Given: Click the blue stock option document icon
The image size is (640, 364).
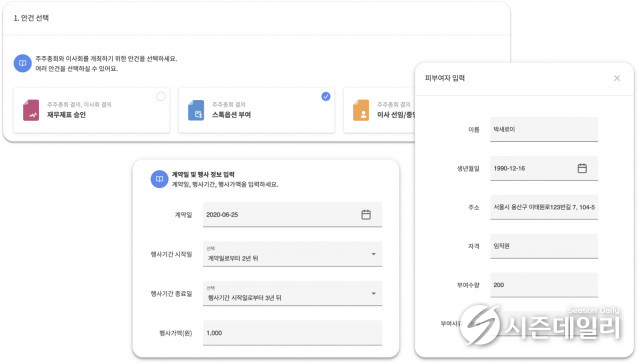Looking at the screenshot, I should (x=196, y=110).
